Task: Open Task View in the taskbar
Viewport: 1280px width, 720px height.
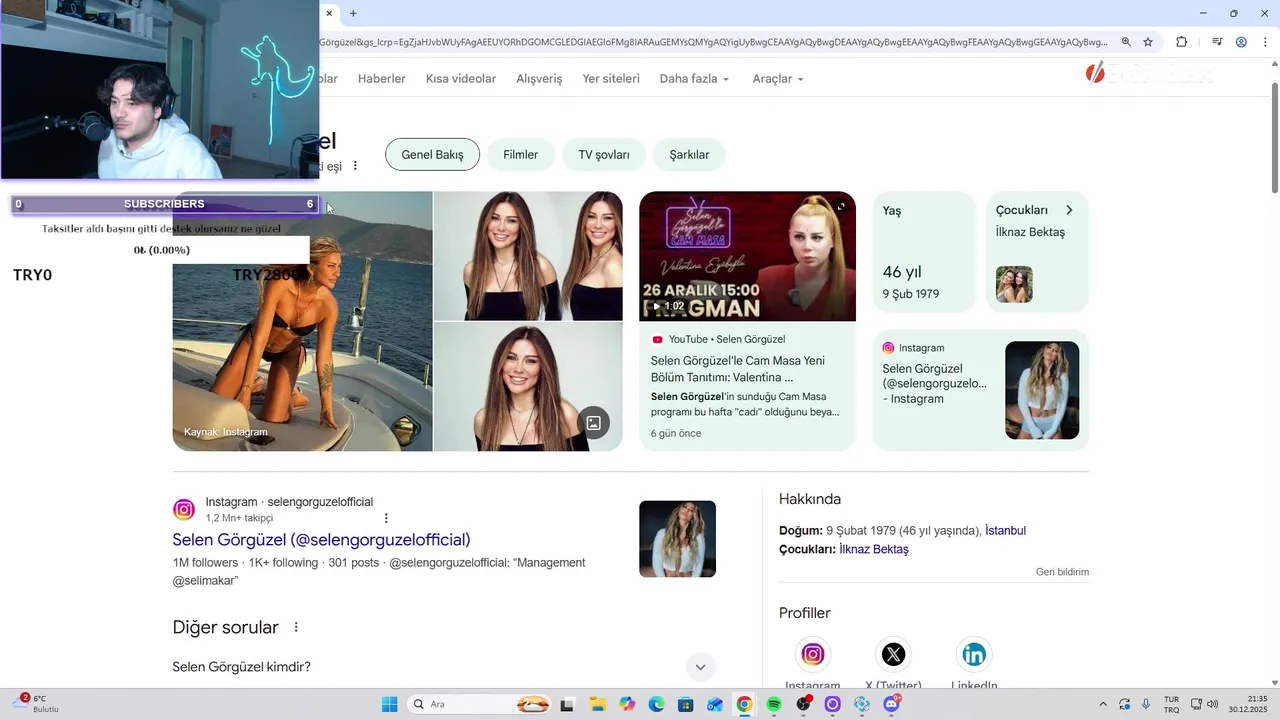Action: click(x=568, y=704)
